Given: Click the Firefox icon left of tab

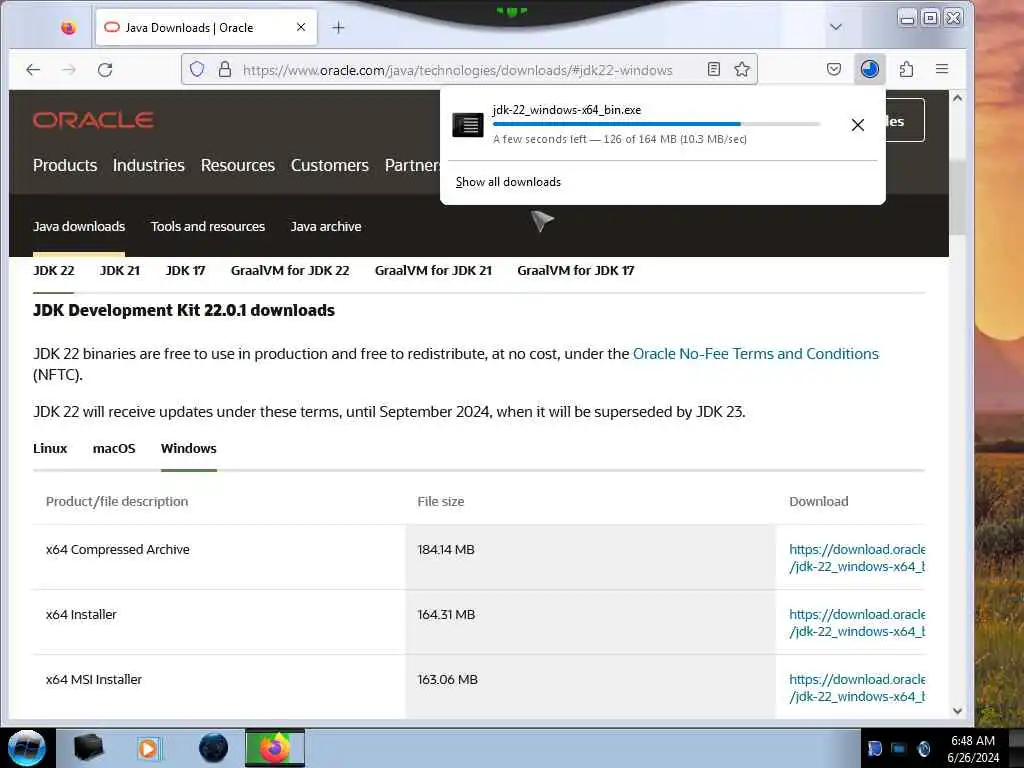Looking at the screenshot, I should click(69, 27).
